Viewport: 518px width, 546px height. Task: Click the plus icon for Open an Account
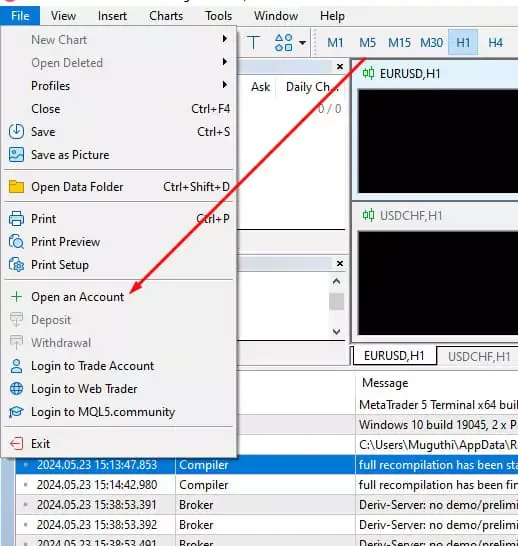point(16,297)
